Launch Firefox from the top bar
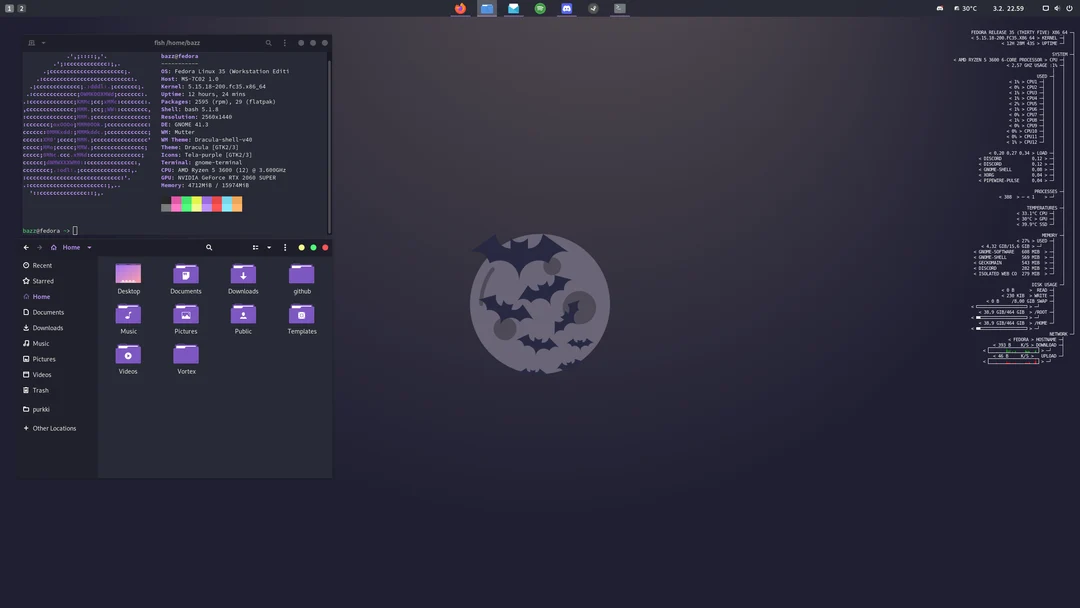 coord(460,8)
